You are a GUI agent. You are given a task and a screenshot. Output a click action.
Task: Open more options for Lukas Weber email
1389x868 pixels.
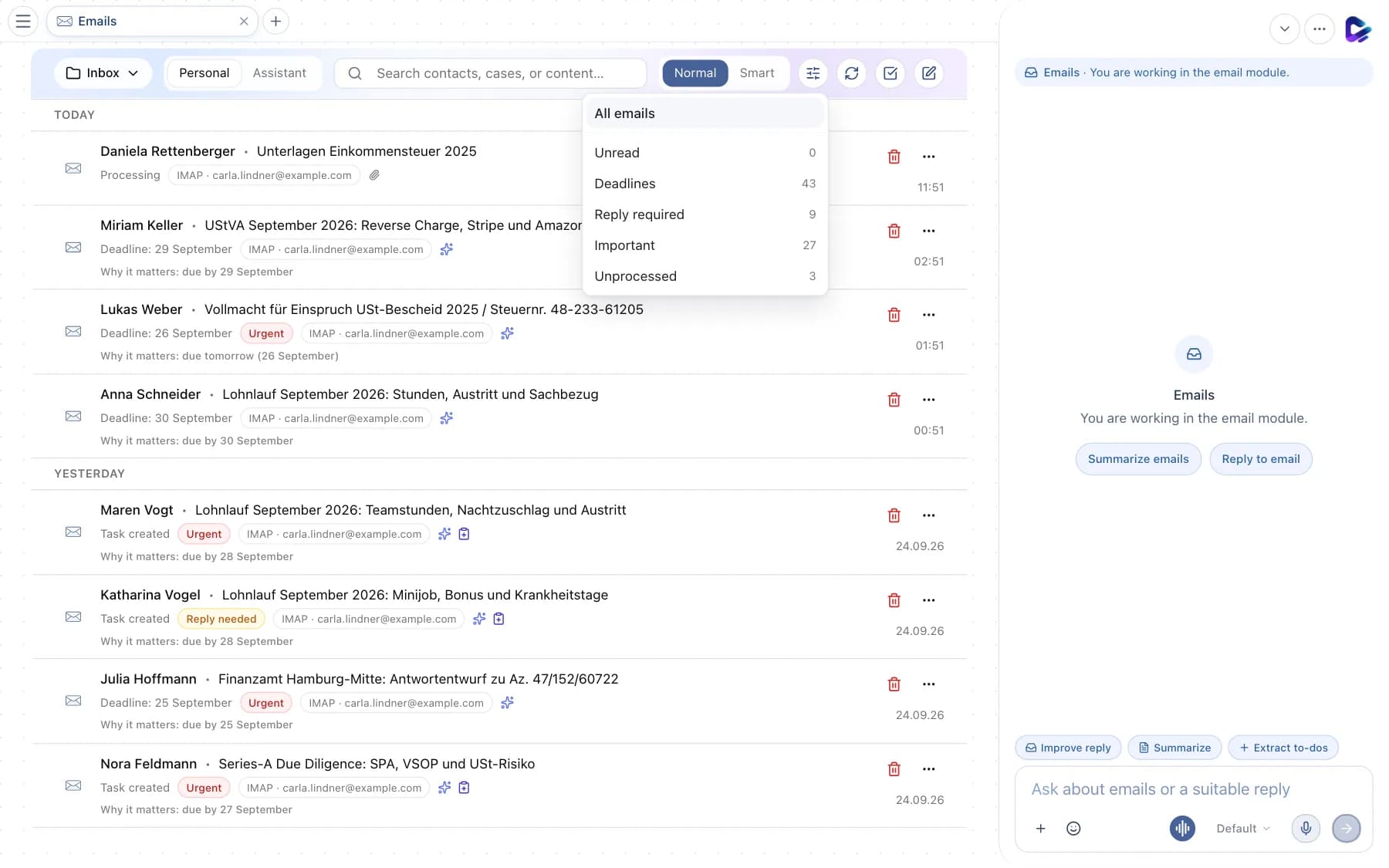coord(928,315)
